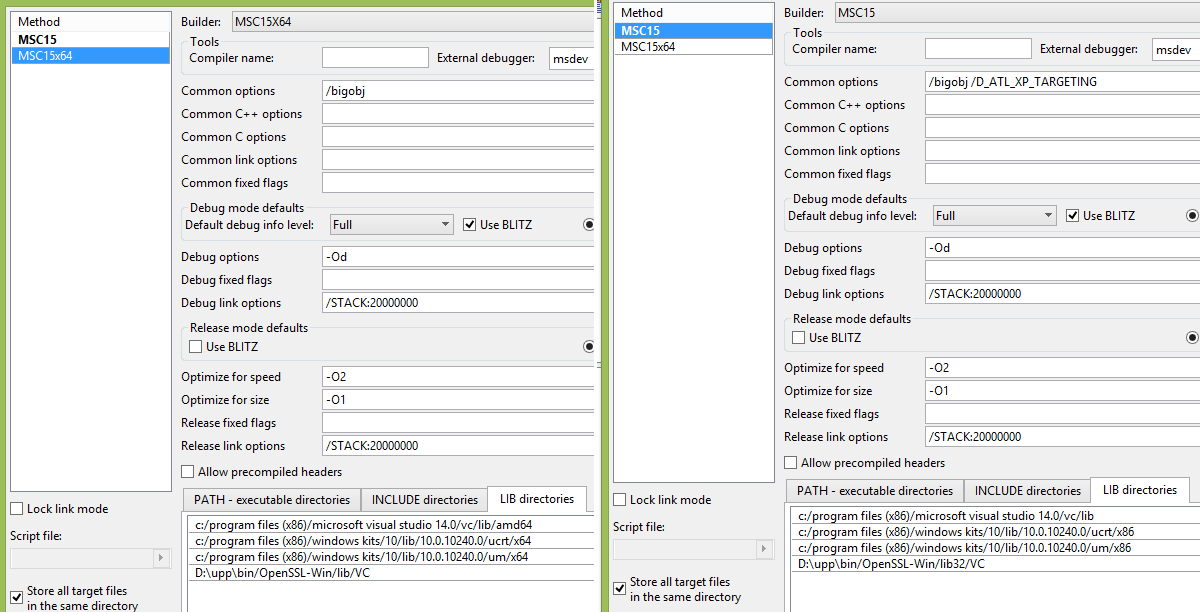Enable Allow precompiled headers for MSC15X64
1200x612 pixels.
tap(188, 472)
